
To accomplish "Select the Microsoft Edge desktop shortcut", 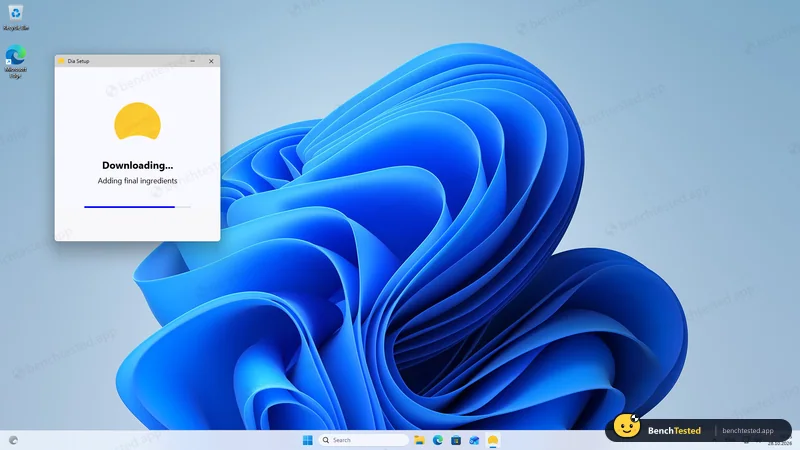I will [x=16, y=62].
